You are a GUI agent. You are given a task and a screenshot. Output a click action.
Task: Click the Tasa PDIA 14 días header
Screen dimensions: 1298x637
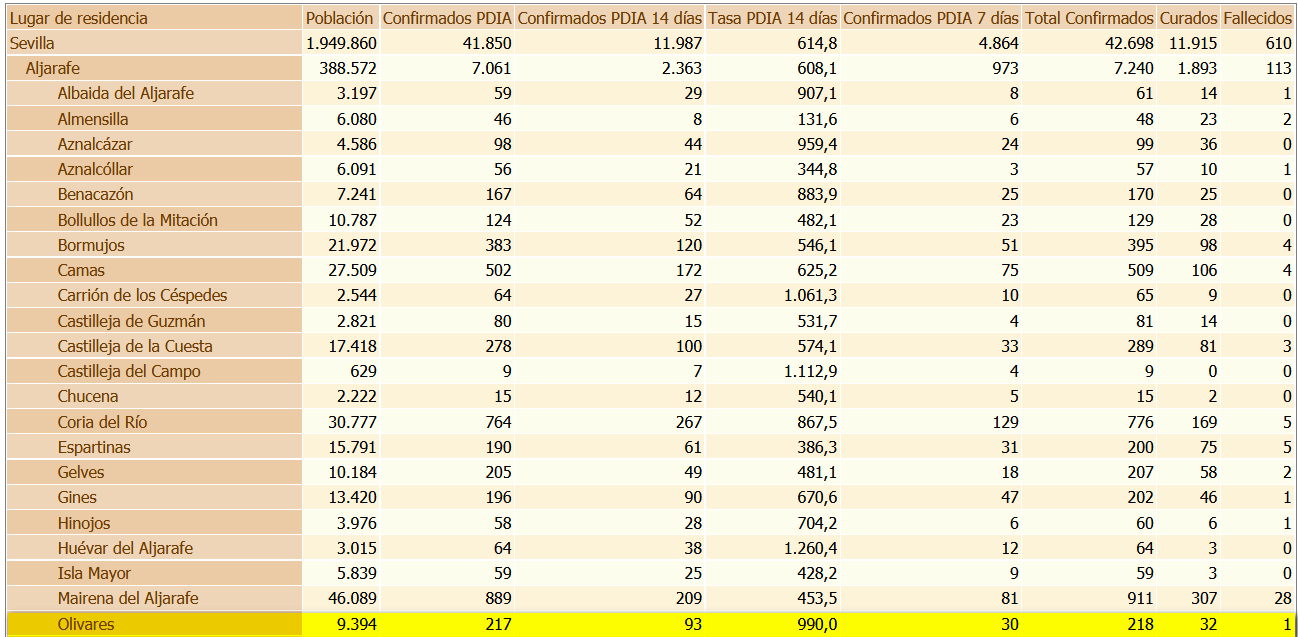click(773, 18)
